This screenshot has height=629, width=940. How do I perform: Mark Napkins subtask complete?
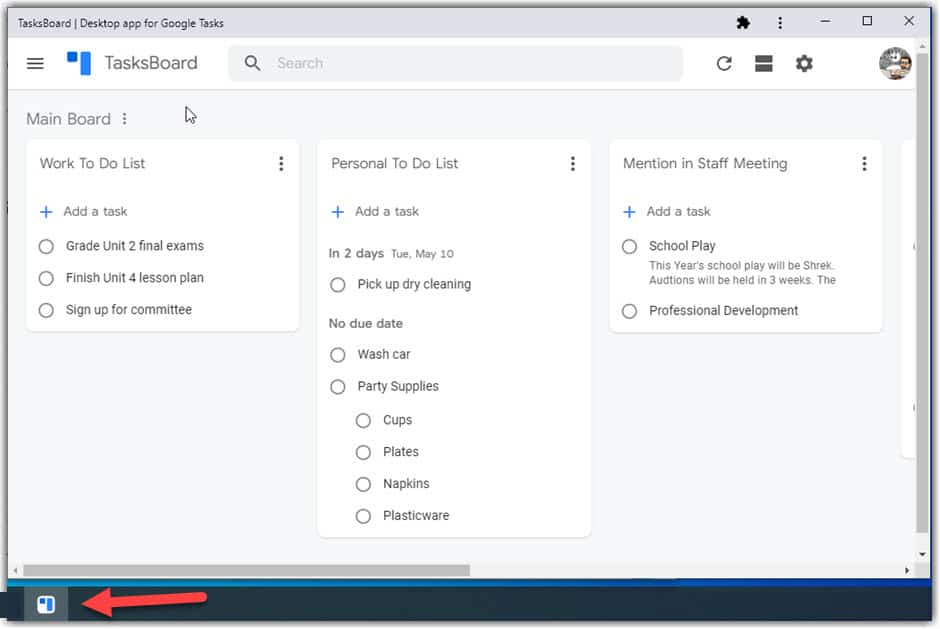click(x=363, y=484)
